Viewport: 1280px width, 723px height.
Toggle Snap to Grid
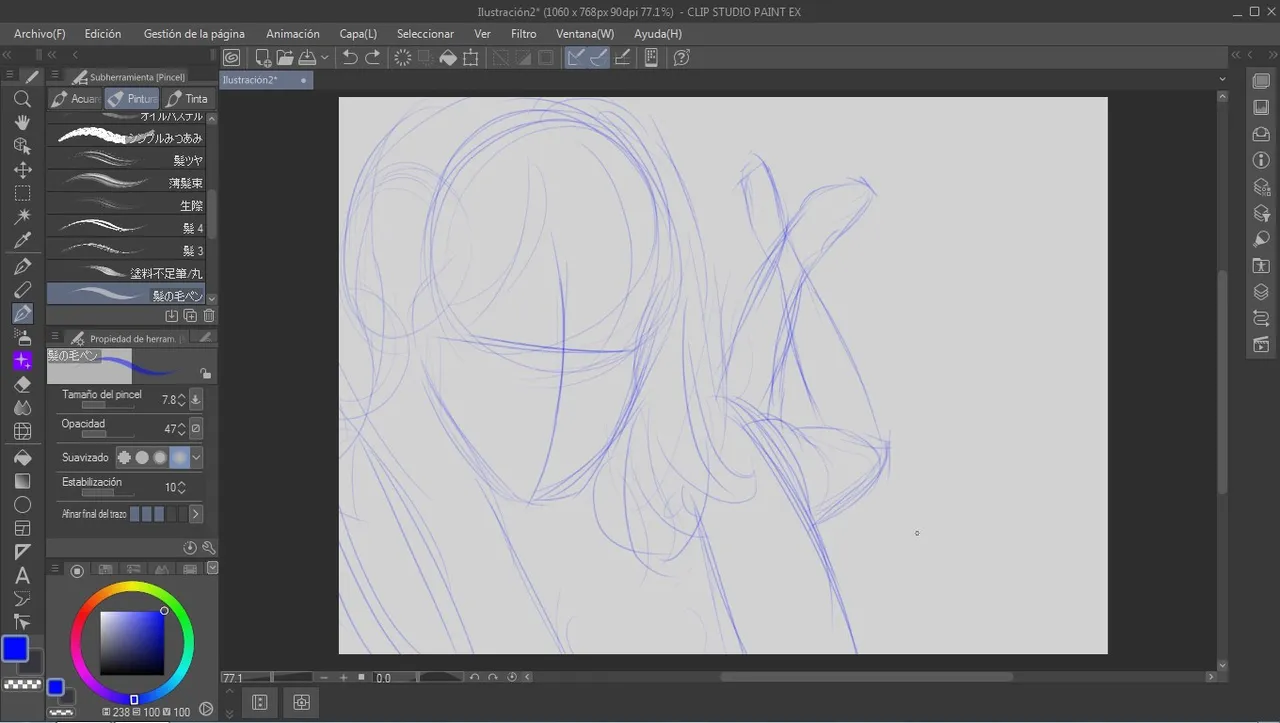622,58
